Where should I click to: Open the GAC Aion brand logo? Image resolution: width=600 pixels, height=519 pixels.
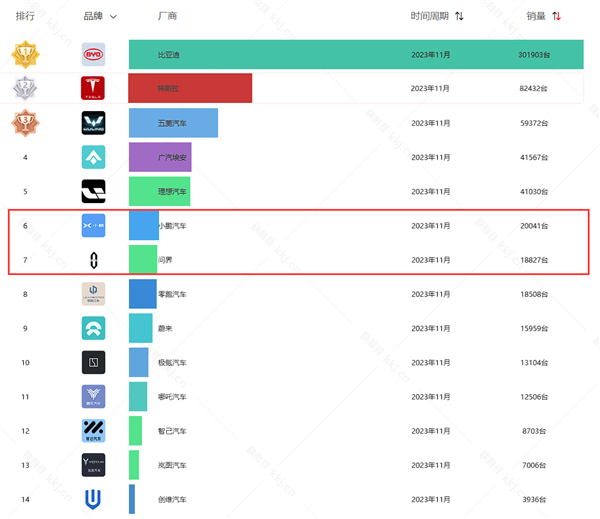coord(93,157)
